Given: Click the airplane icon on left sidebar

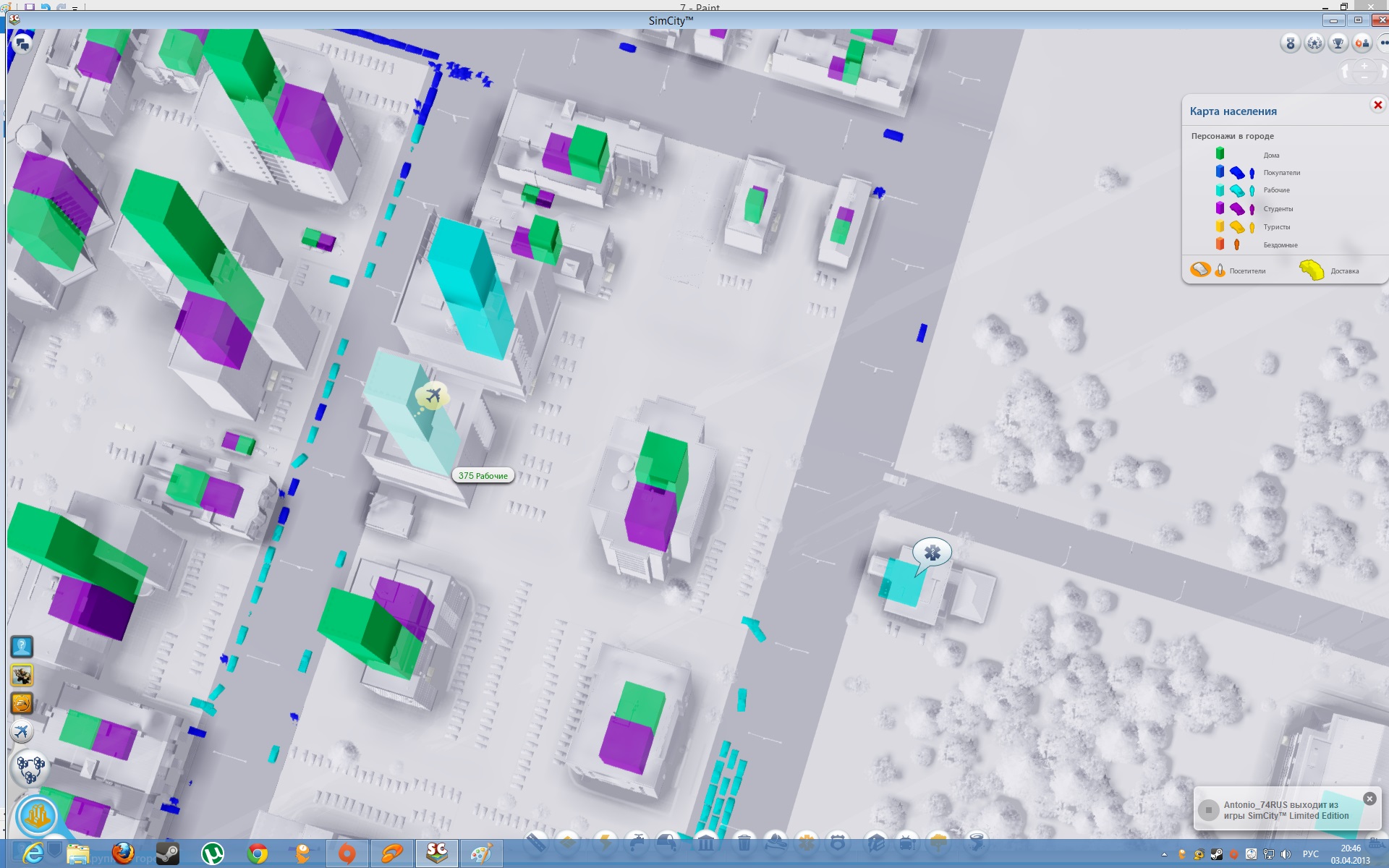Looking at the screenshot, I should click(x=22, y=731).
